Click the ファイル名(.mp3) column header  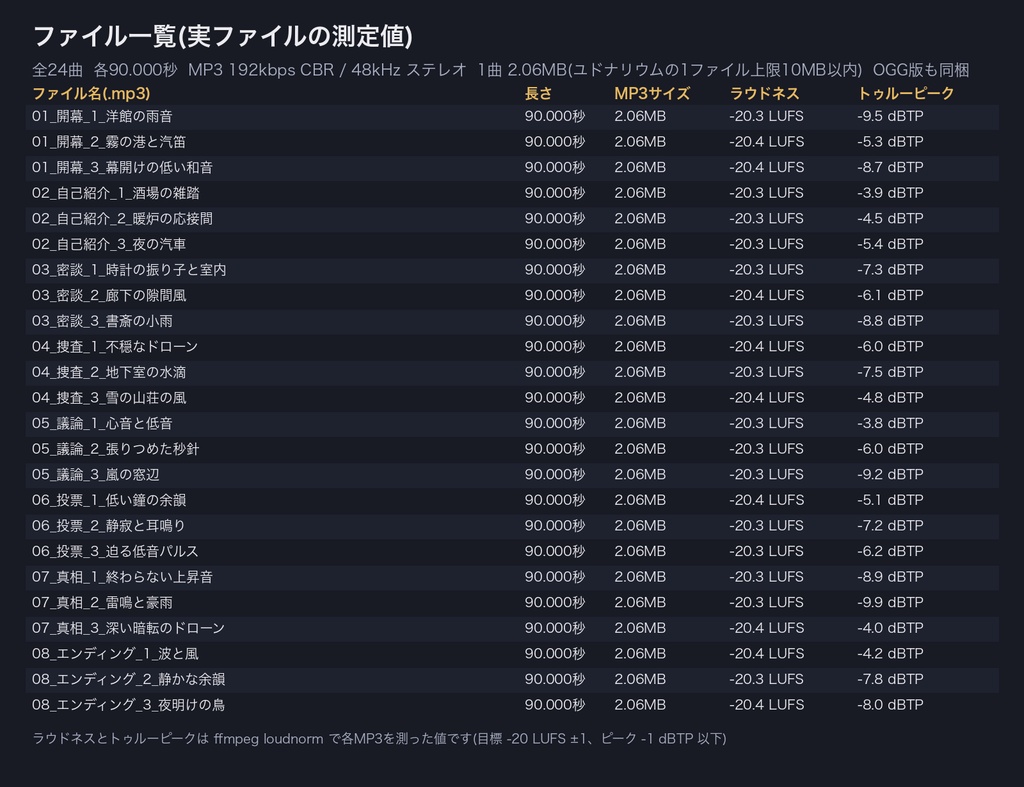pyautogui.click(x=91, y=93)
